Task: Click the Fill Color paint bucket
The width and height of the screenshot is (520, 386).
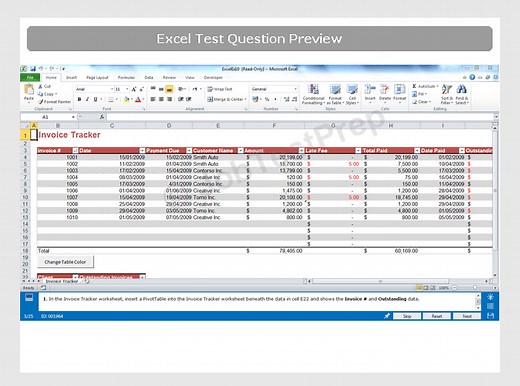Action: coord(126,99)
